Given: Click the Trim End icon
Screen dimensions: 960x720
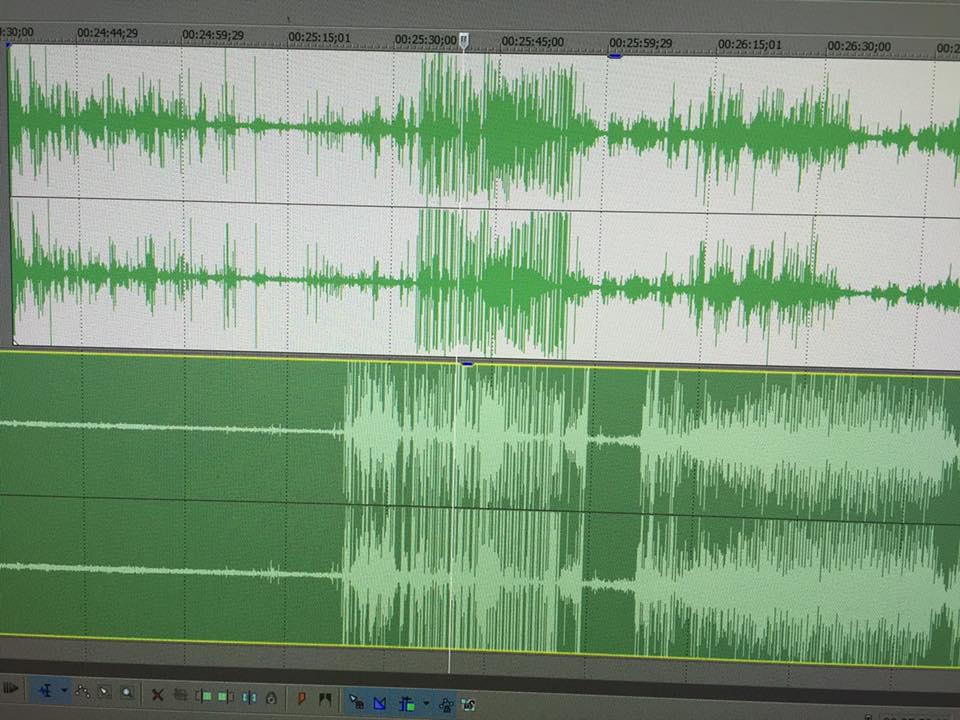Looking at the screenshot, I should click(225, 696).
